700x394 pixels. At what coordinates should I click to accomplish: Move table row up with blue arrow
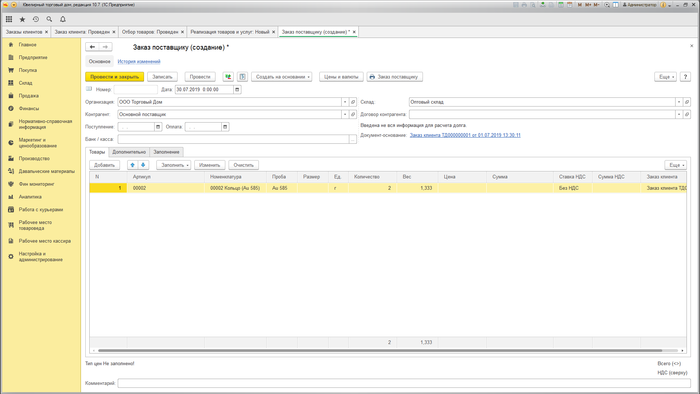(x=133, y=165)
